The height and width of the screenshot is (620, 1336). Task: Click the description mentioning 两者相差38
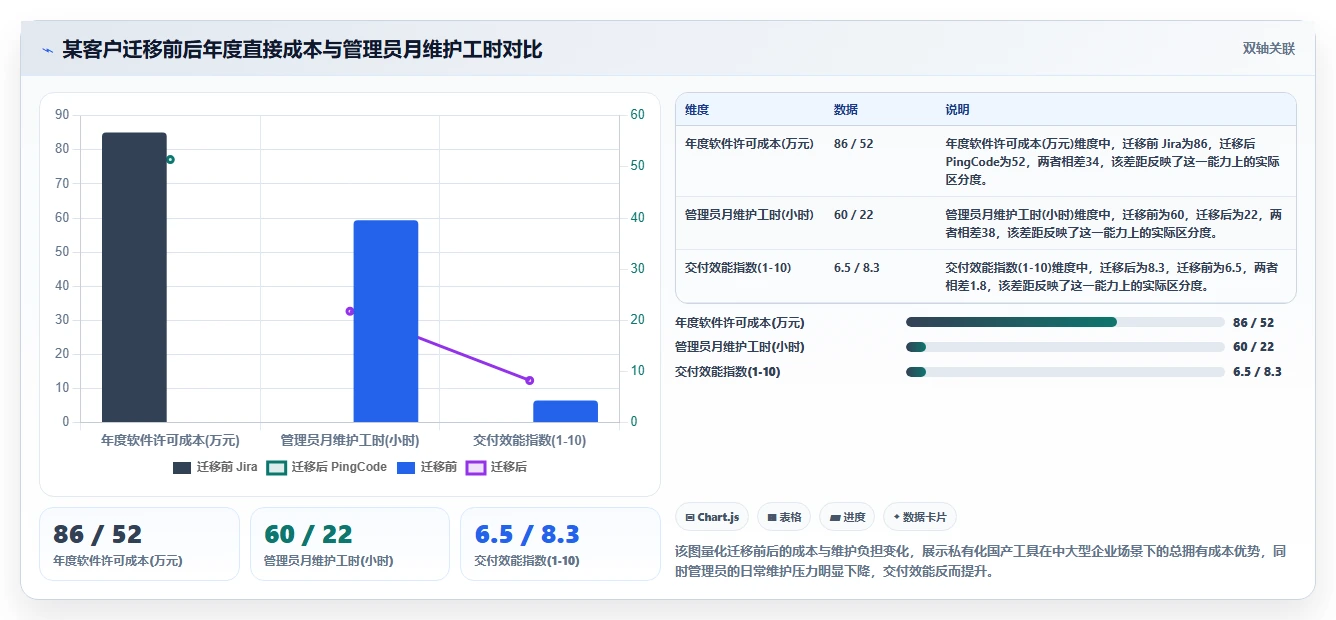pyautogui.click(x=1114, y=224)
